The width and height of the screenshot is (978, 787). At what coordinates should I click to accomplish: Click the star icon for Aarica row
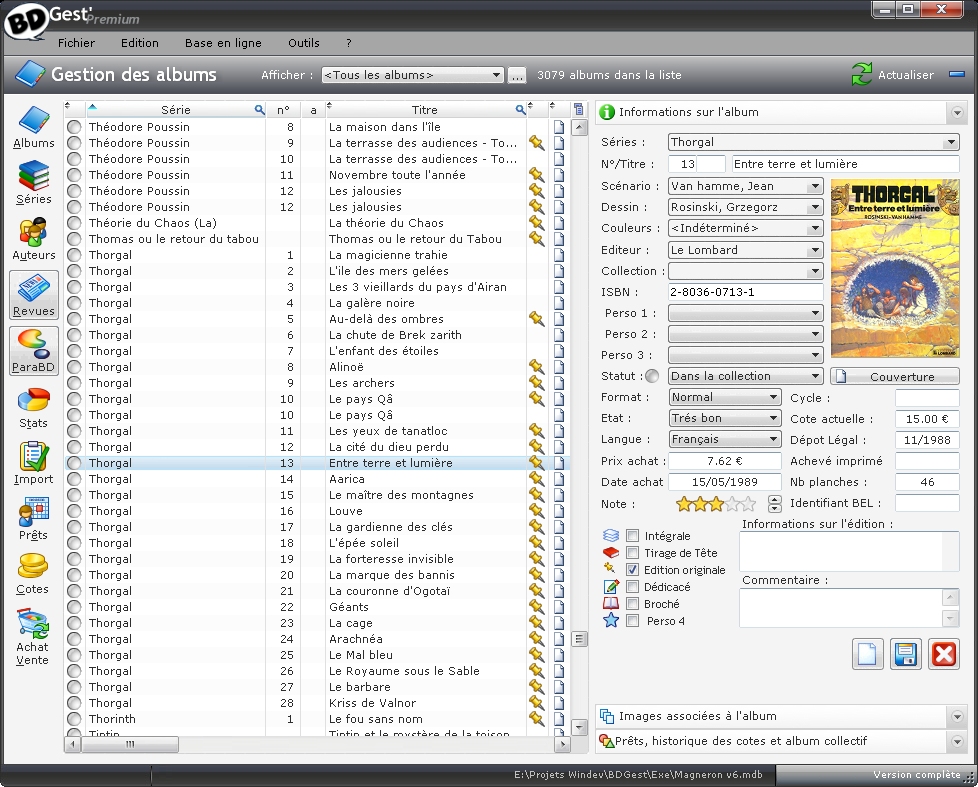536,479
